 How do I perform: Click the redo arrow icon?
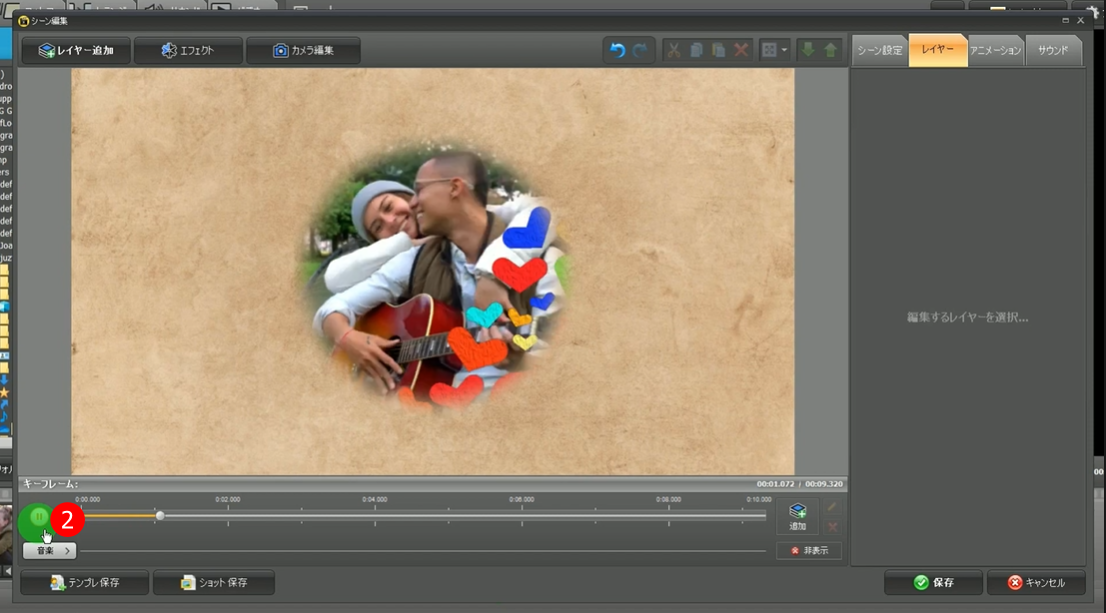point(640,50)
